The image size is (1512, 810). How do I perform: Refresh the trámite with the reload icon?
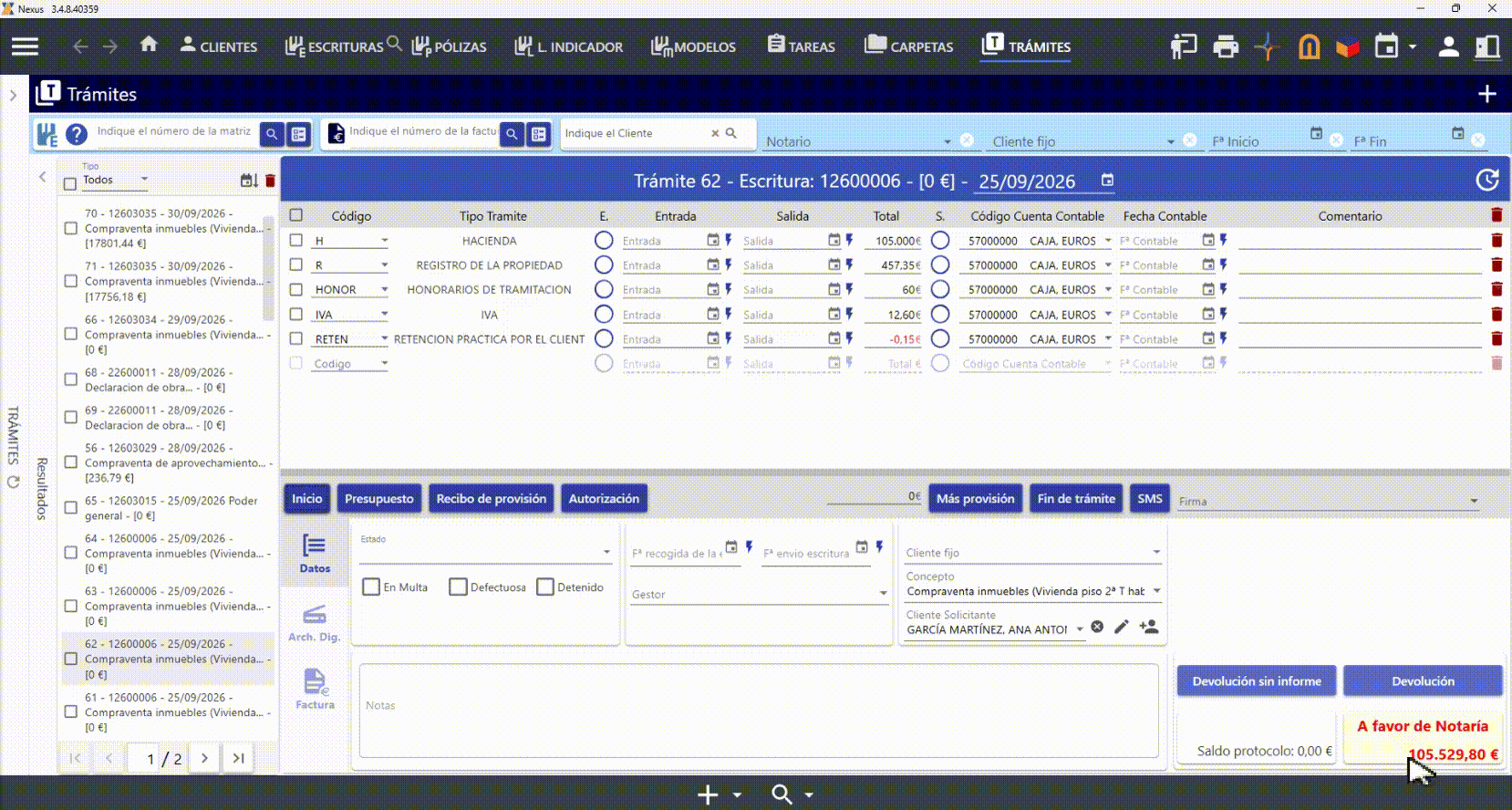click(x=1487, y=181)
